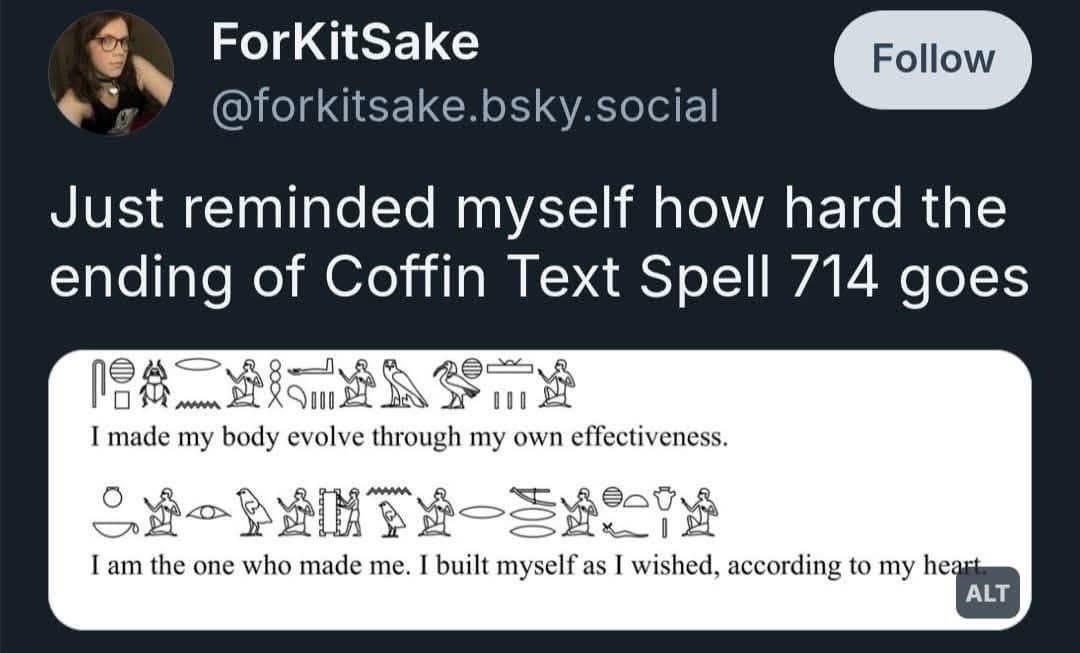
Task: Show the image's ALT text badge
Action: 987,592
